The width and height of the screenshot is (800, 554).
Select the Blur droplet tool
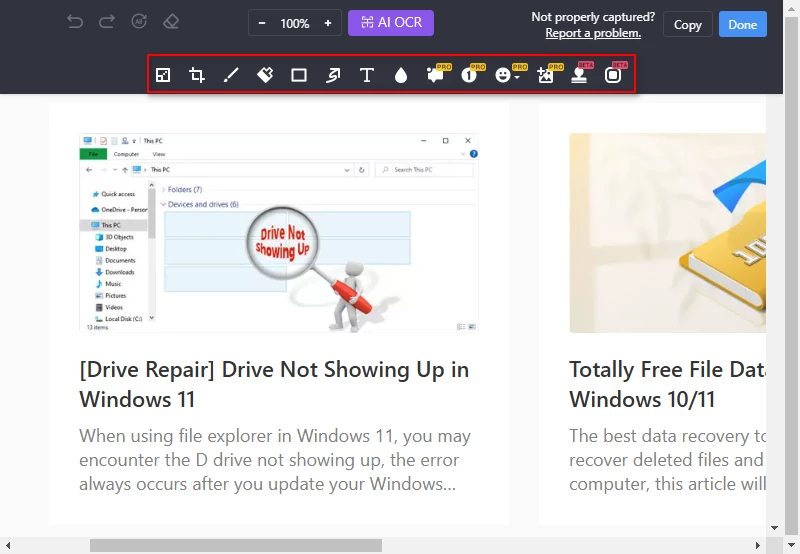coord(401,76)
